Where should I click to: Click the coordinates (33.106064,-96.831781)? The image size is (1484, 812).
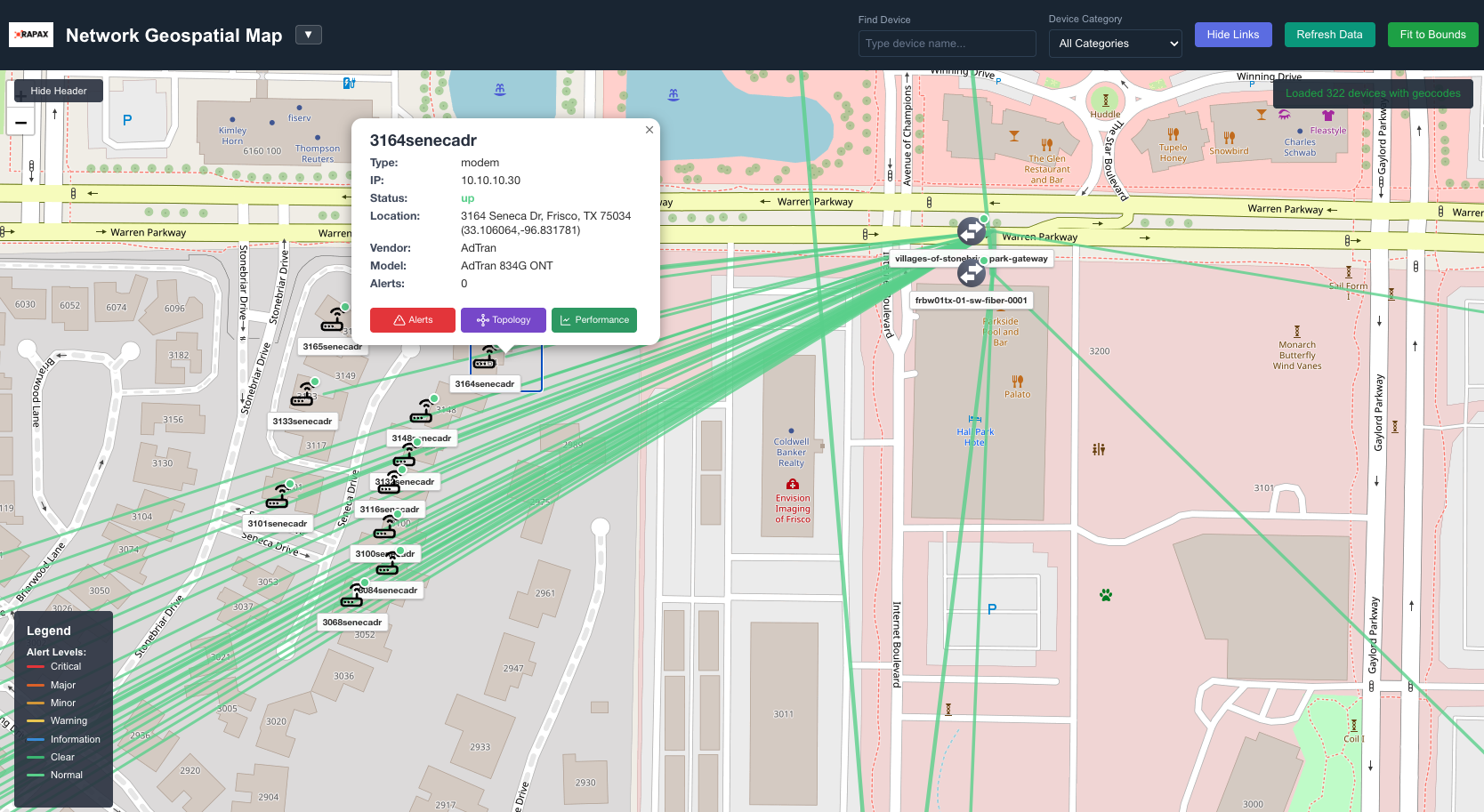(520, 230)
